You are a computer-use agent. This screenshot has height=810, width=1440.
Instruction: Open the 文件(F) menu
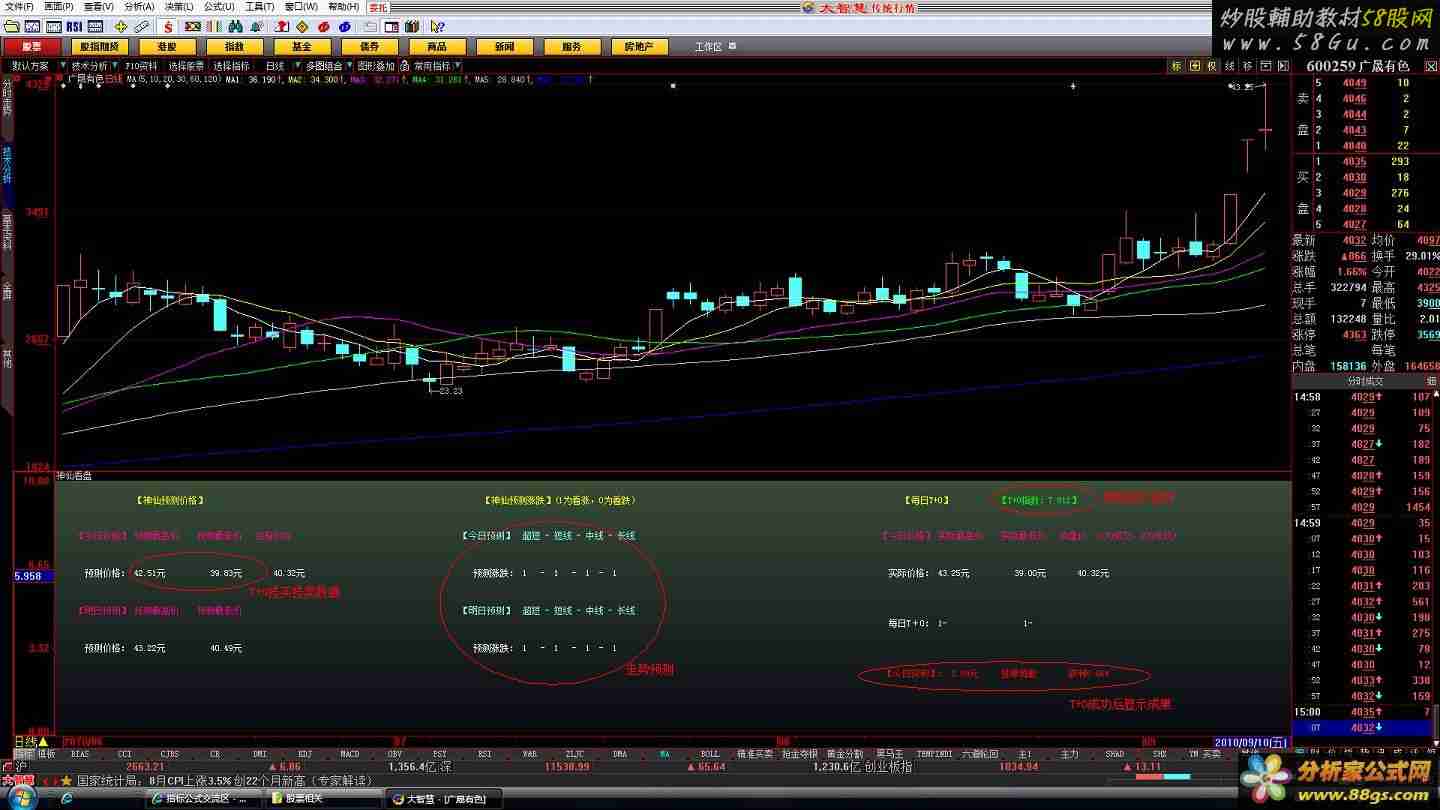19,6
